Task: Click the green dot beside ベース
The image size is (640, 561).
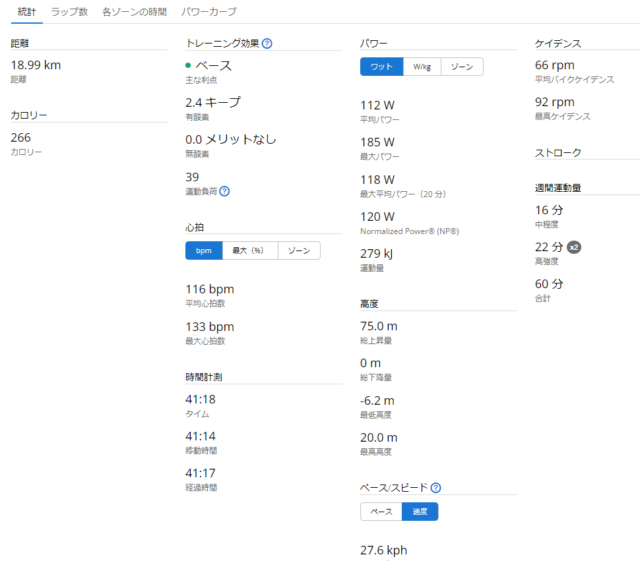Action: click(x=188, y=65)
